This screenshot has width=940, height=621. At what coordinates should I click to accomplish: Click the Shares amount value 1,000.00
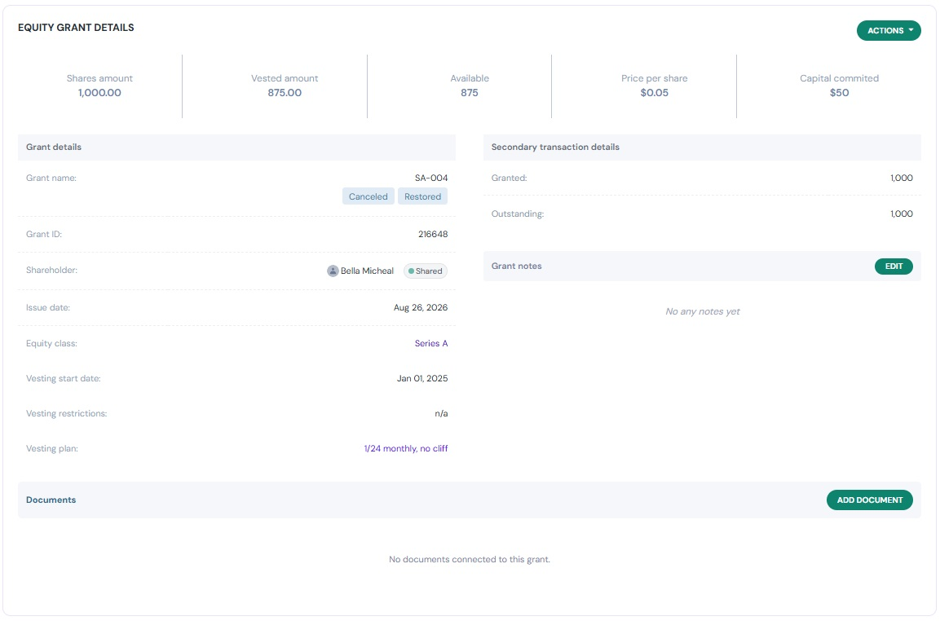point(100,93)
